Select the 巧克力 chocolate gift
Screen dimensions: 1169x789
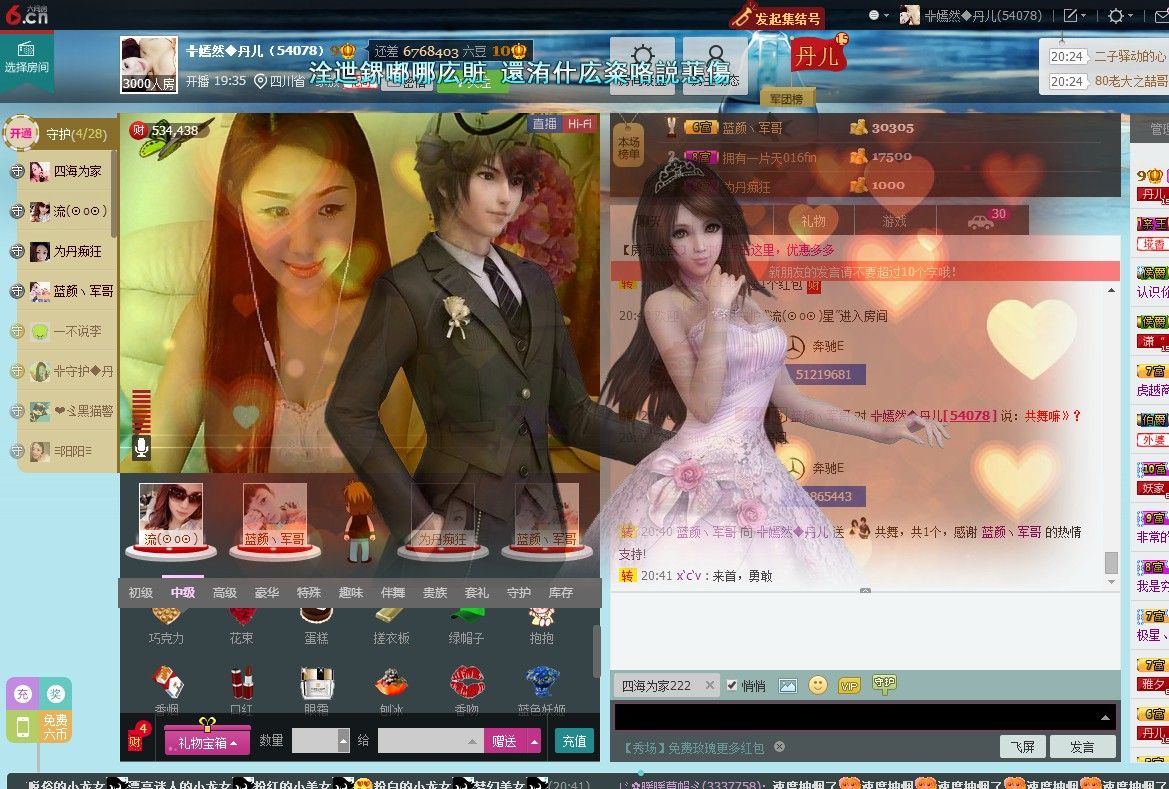tap(166, 628)
